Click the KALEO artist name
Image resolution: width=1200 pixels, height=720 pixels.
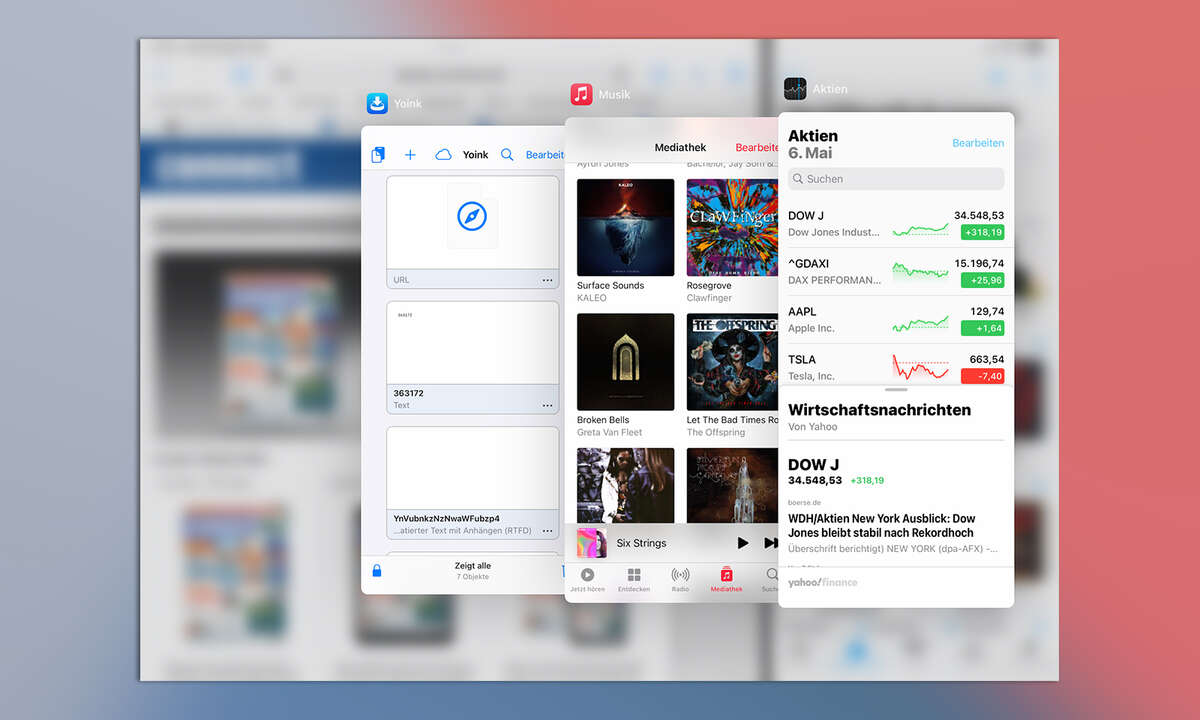tap(592, 298)
